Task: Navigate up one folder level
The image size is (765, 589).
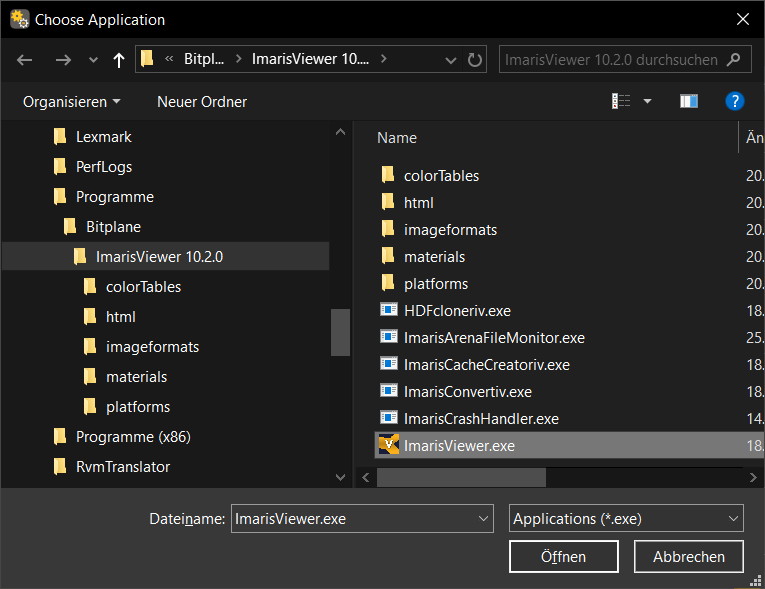Action: (x=119, y=60)
